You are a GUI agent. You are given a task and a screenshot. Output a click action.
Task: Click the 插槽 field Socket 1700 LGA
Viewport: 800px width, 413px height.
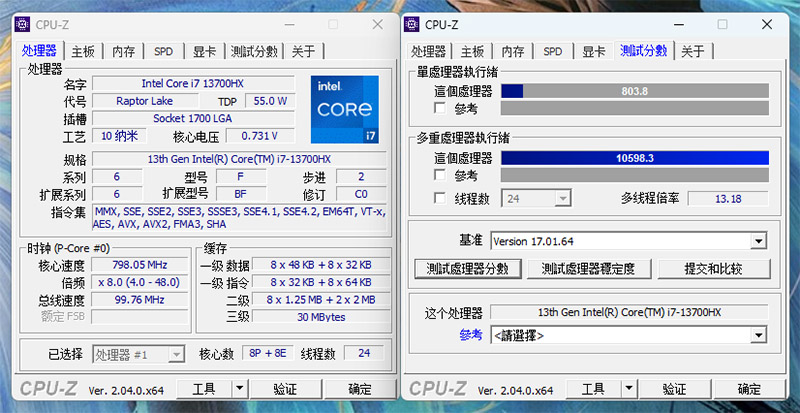point(193,118)
